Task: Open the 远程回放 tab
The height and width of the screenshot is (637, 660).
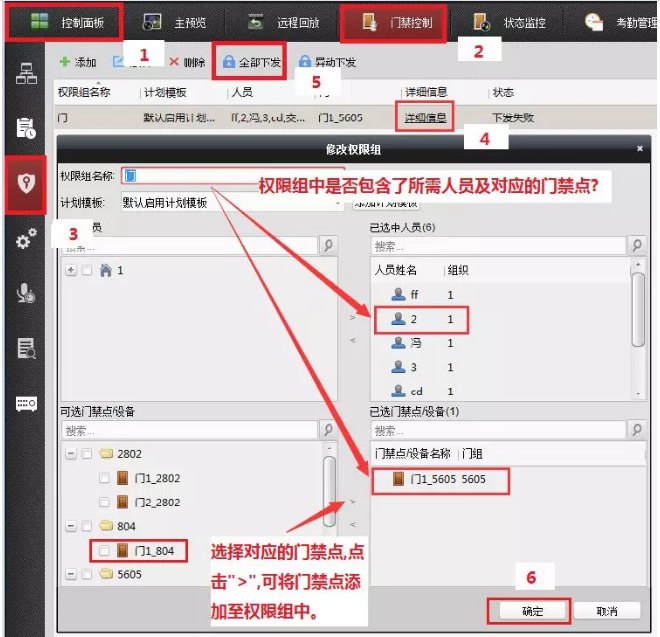Action: tap(283, 22)
